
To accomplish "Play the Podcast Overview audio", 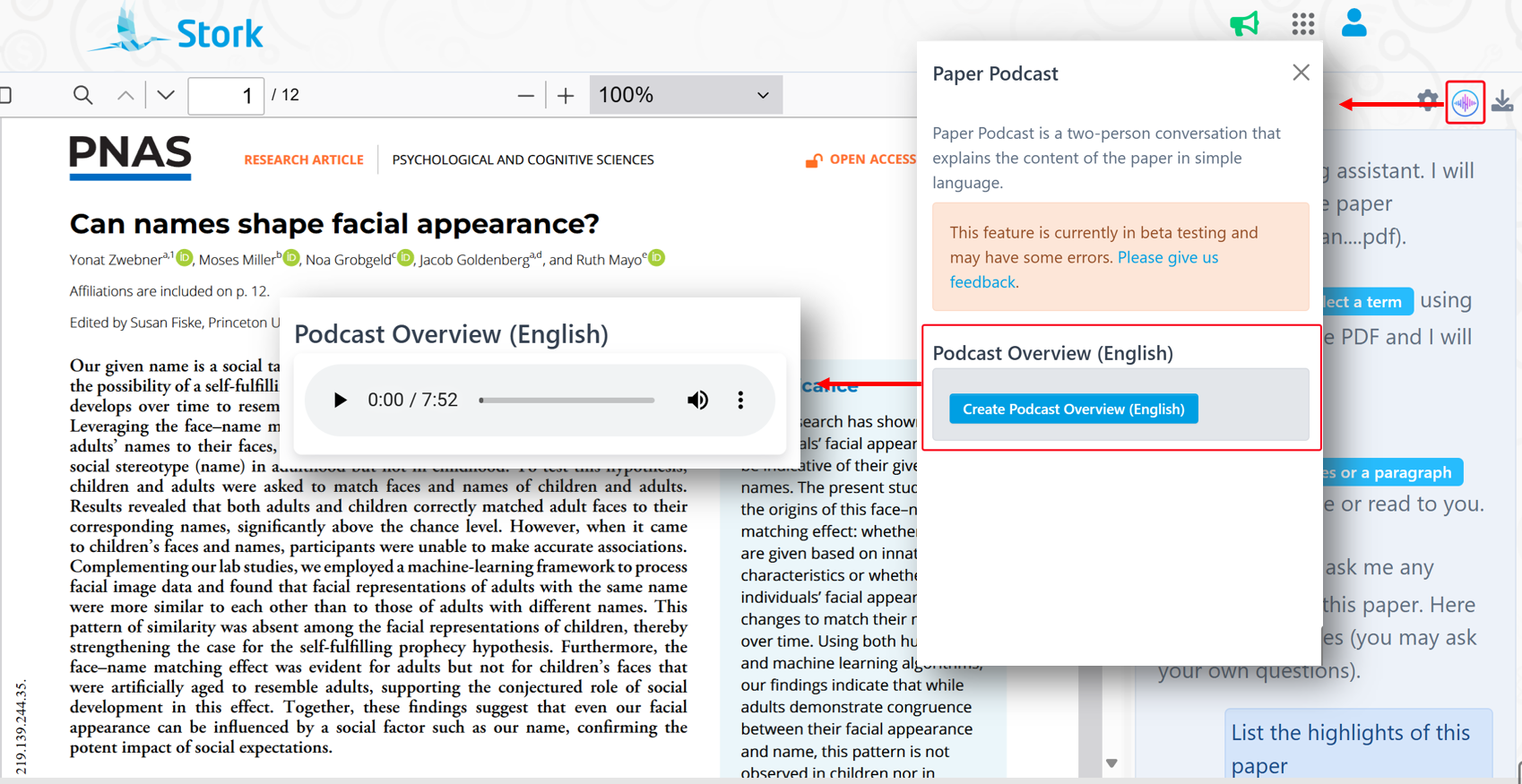I will point(340,401).
